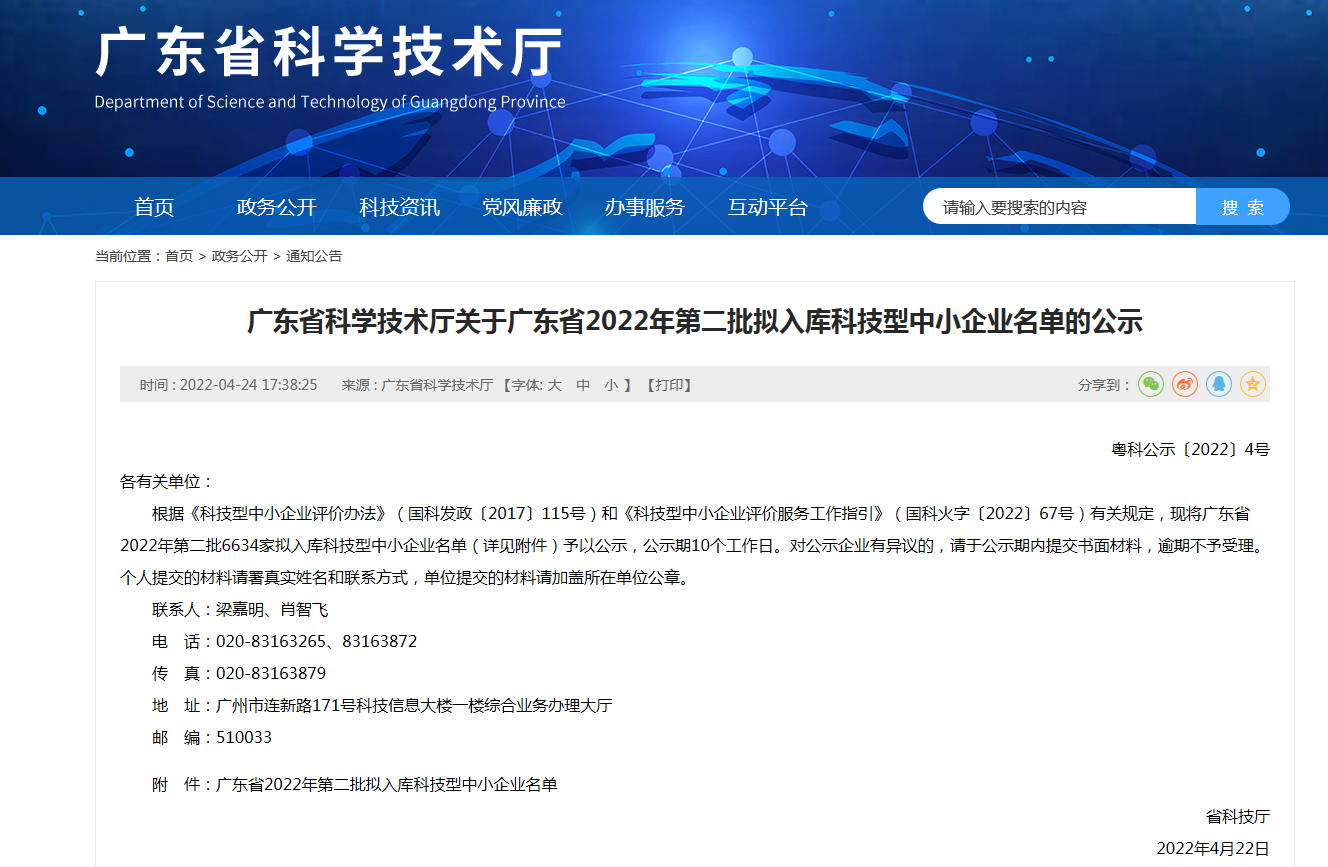Viewport: 1328px width, 867px height.
Task: Share the notice to Qzone star icon
Action: pos(1253,384)
